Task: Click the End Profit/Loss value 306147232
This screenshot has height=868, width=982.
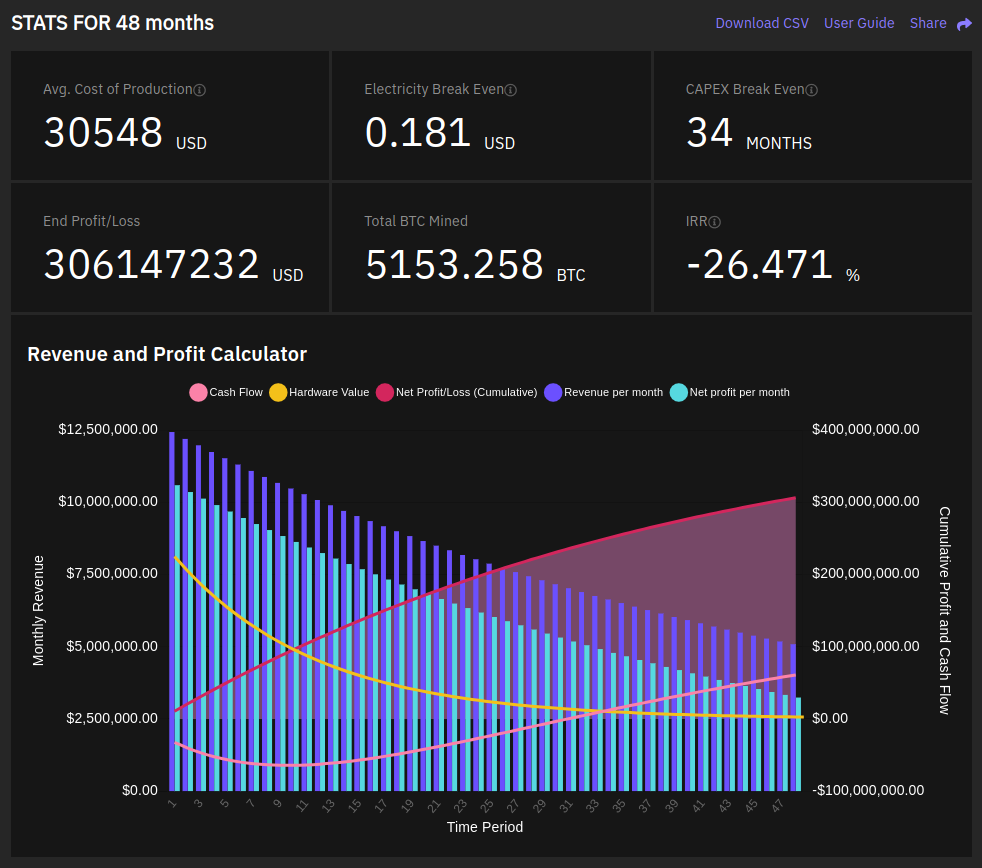Action: pos(152,265)
